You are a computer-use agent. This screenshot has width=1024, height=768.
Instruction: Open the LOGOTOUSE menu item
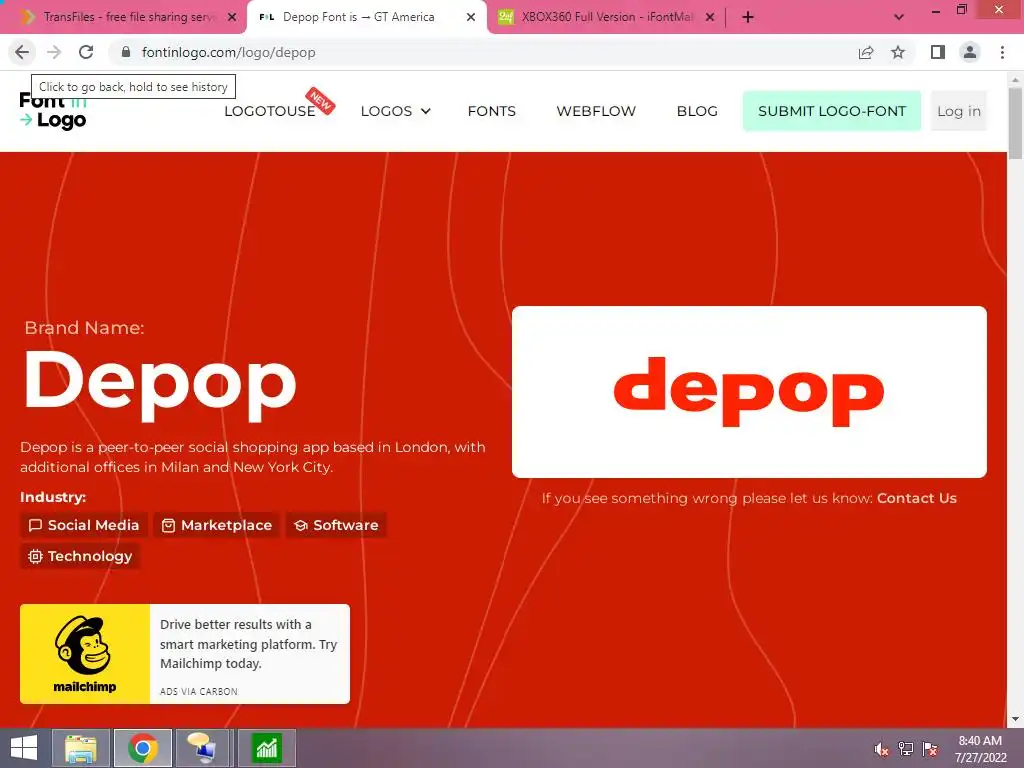270,111
